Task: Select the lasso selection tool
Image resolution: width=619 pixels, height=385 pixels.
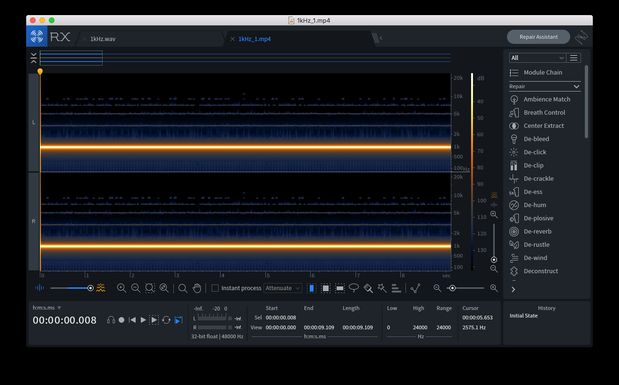Action: pos(354,288)
